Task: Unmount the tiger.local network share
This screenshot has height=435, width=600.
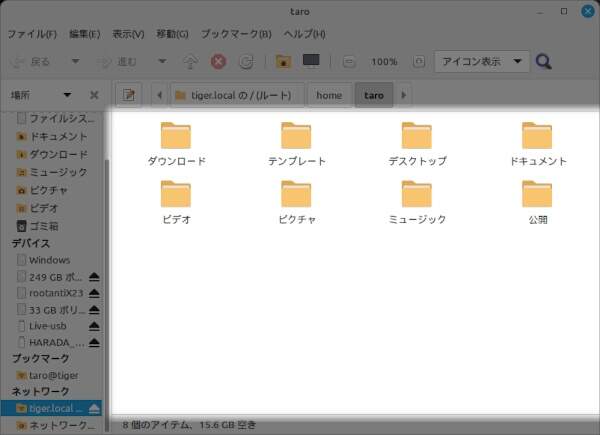Action: [x=94, y=409]
